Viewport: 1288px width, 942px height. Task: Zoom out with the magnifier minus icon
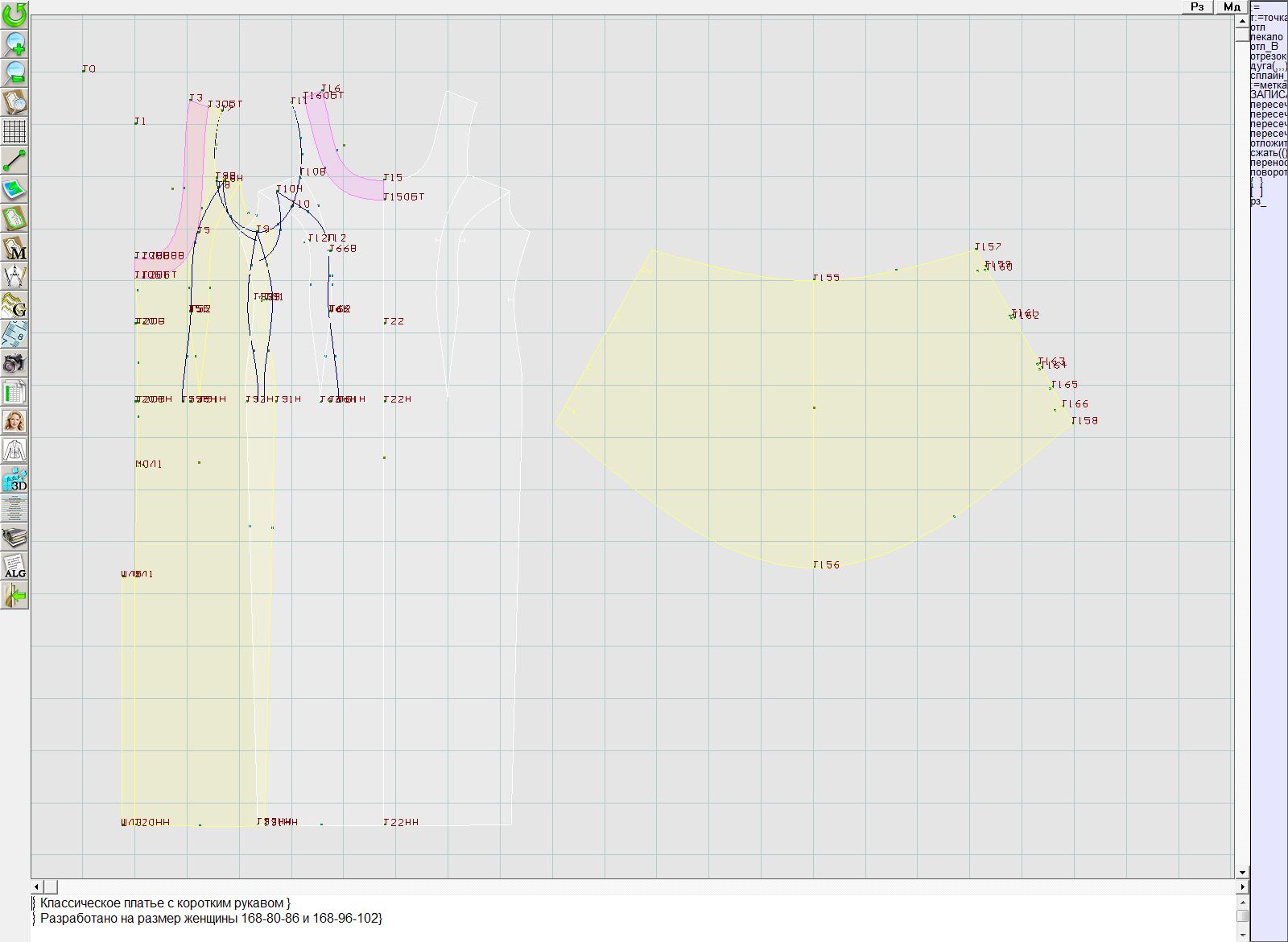(14, 72)
